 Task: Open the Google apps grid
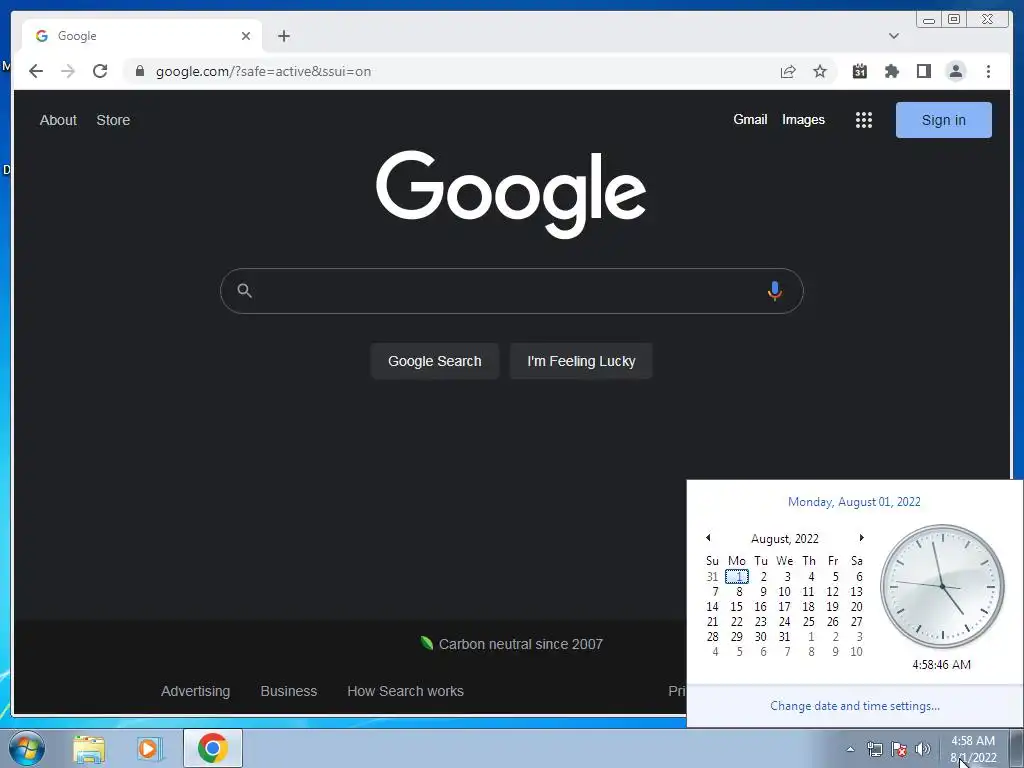tap(864, 120)
